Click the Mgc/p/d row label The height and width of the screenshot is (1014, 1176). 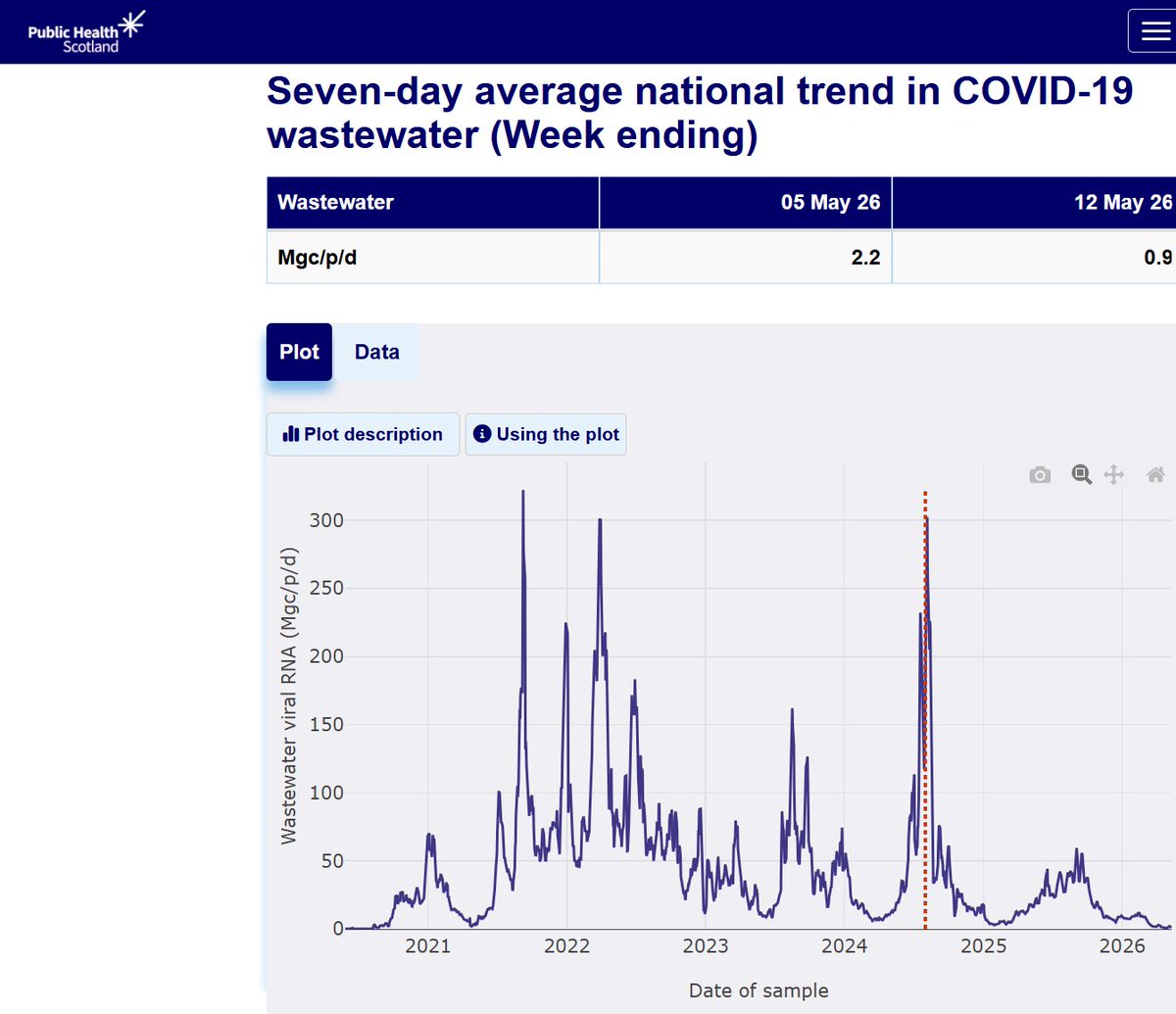[433, 257]
